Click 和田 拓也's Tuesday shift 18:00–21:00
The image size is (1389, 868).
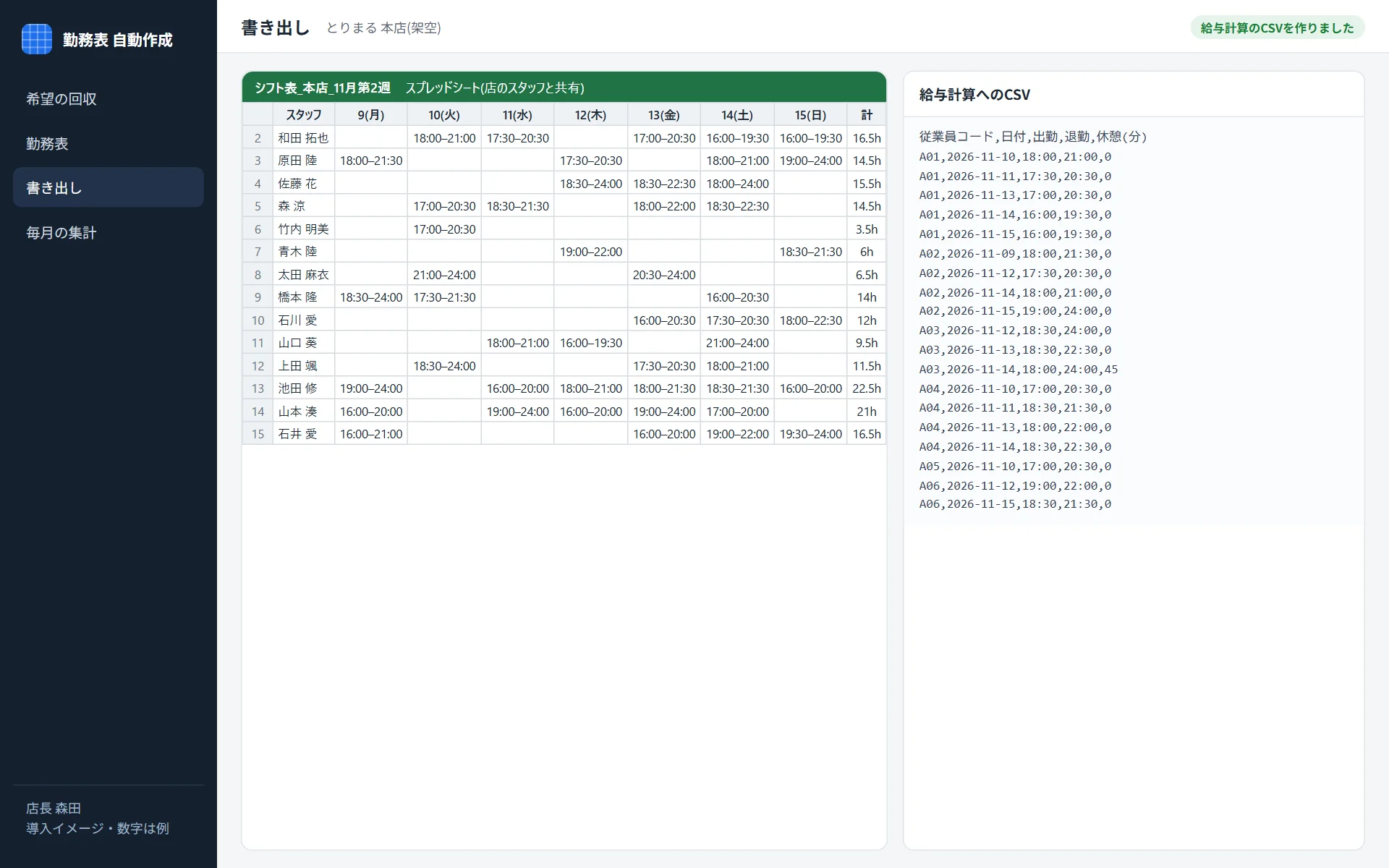444,137
